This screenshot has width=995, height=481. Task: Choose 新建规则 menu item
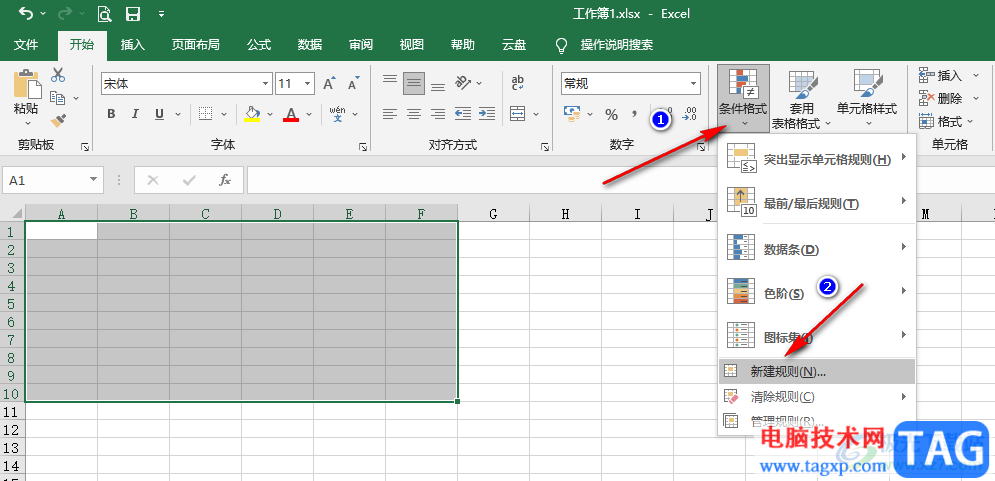817,372
